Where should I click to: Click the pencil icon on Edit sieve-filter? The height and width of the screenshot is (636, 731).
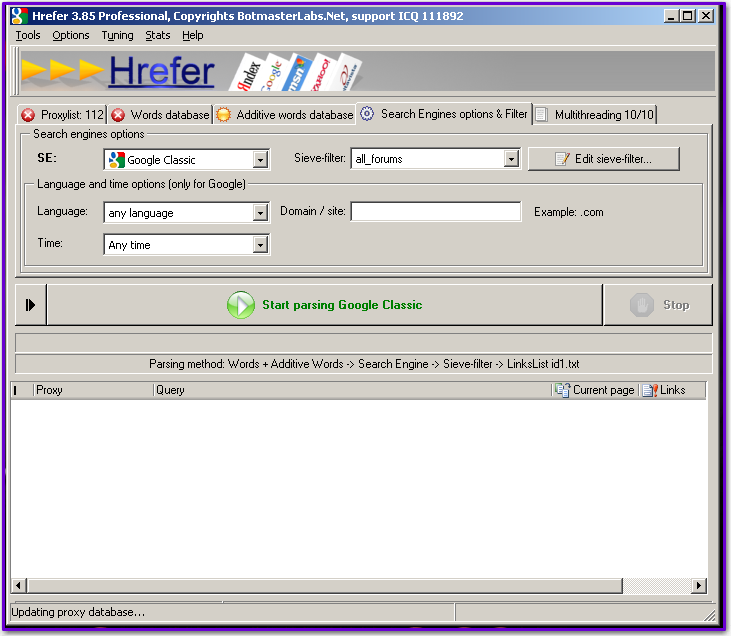563,159
